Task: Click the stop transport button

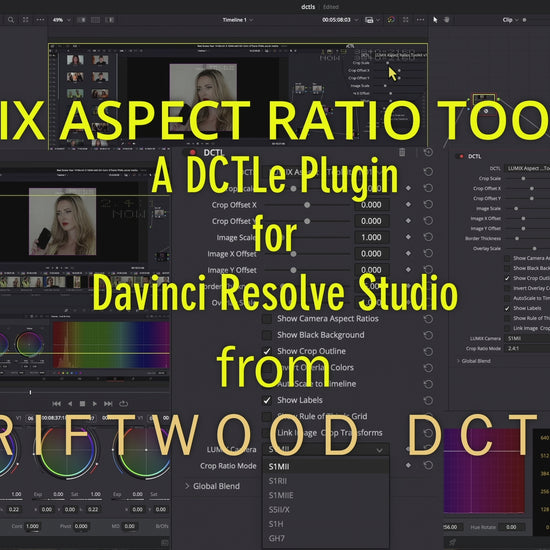Action: [x=82, y=404]
